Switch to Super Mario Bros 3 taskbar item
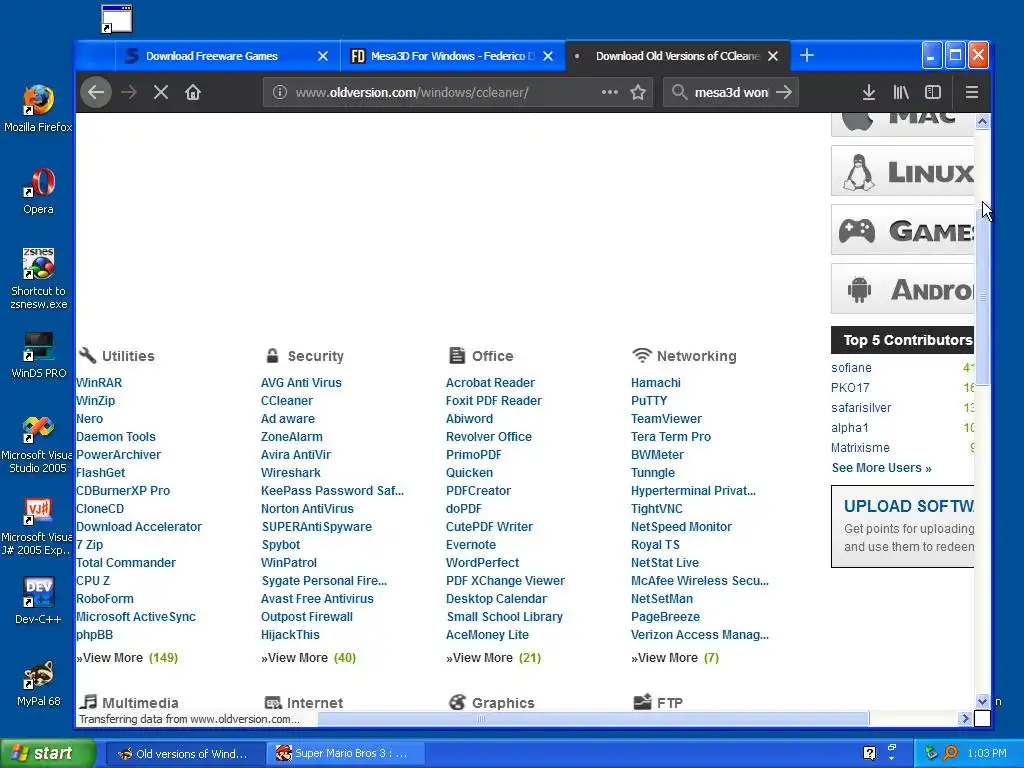The height and width of the screenshot is (768, 1024). point(345,754)
